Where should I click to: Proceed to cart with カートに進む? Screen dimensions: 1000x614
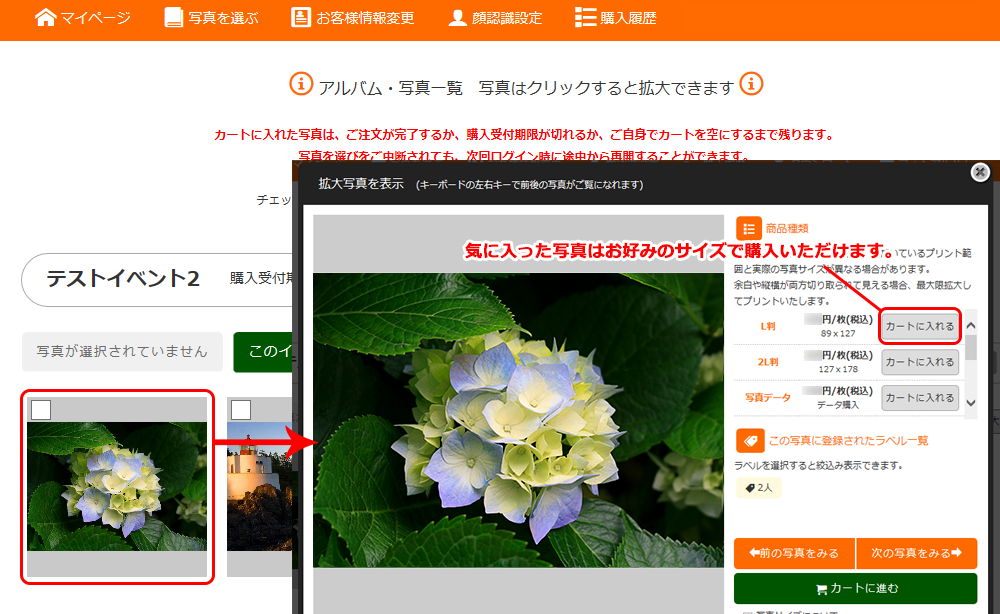tap(855, 589)
